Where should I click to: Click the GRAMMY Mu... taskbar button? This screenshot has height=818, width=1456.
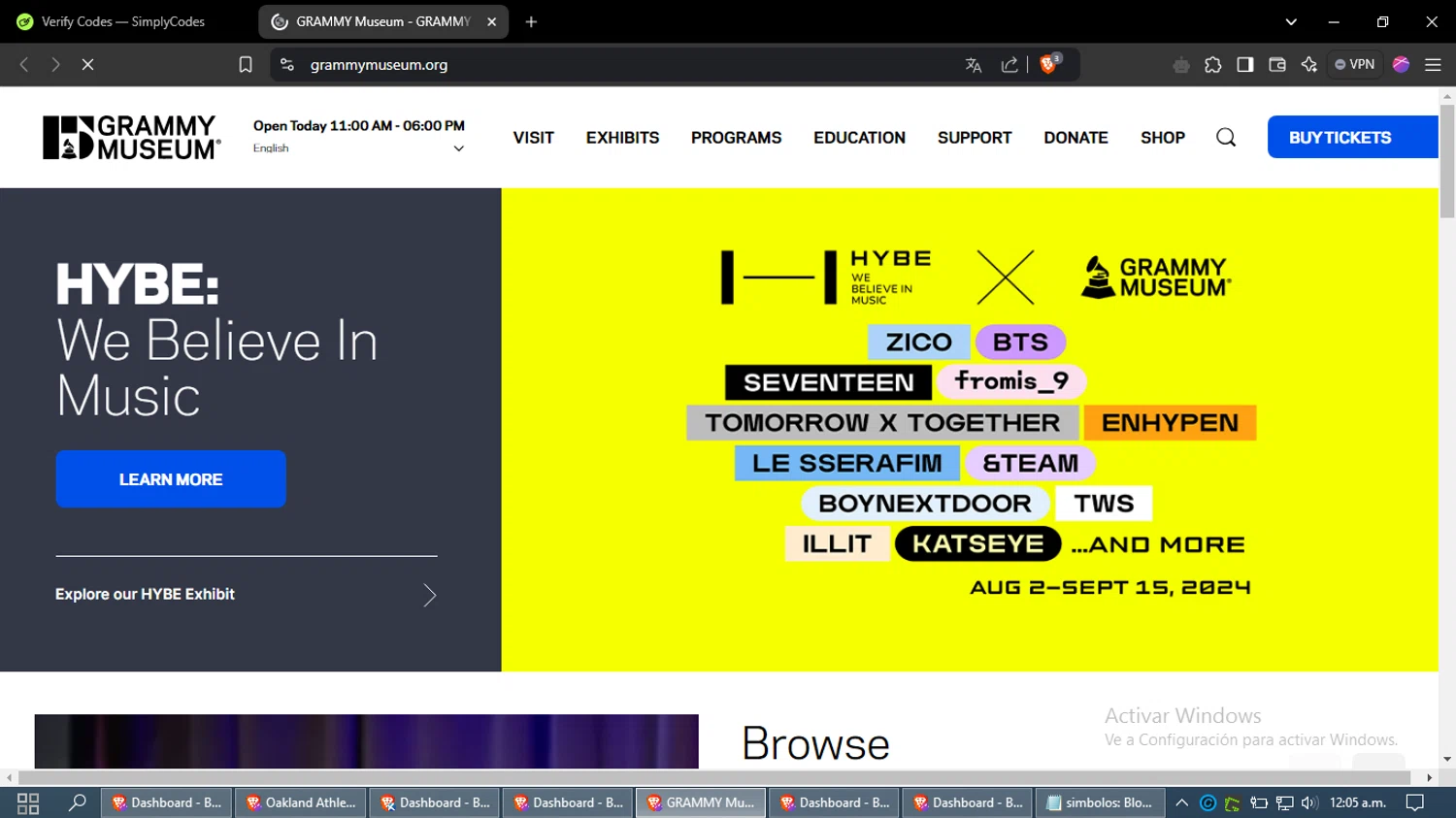pos(701,802)
